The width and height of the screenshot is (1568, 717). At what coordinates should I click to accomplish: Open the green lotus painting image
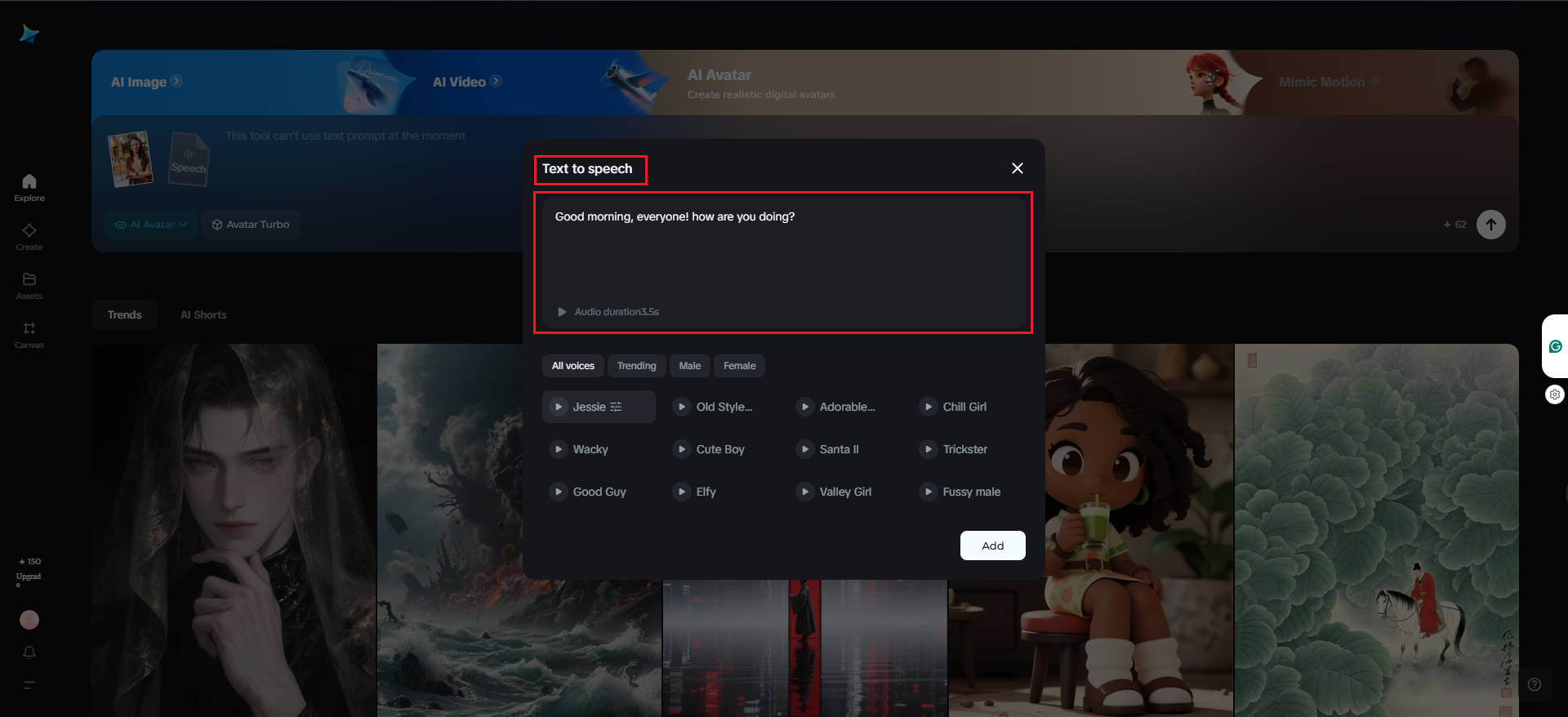tap(1377, 530)
